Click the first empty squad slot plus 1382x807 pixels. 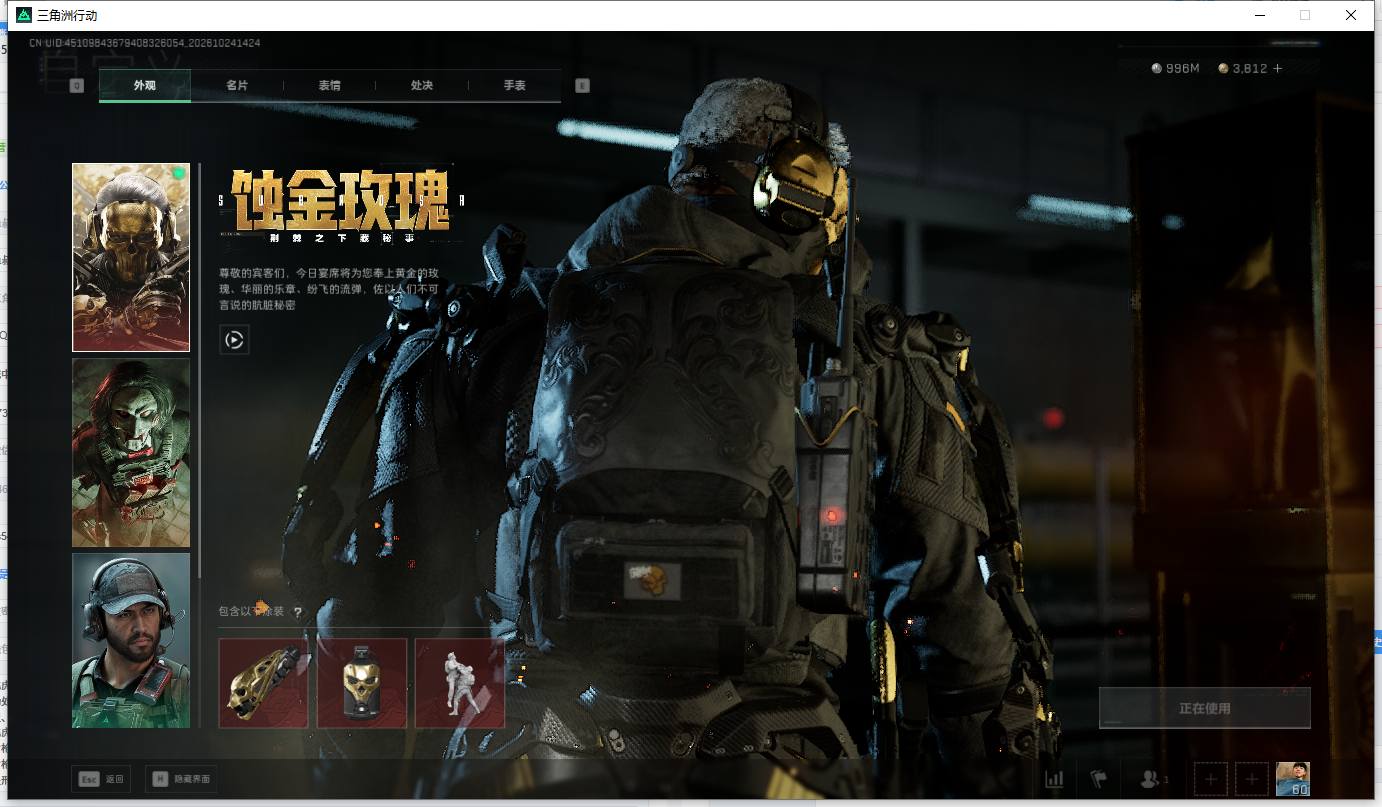pyautogui.click(x=1211, y=779)
